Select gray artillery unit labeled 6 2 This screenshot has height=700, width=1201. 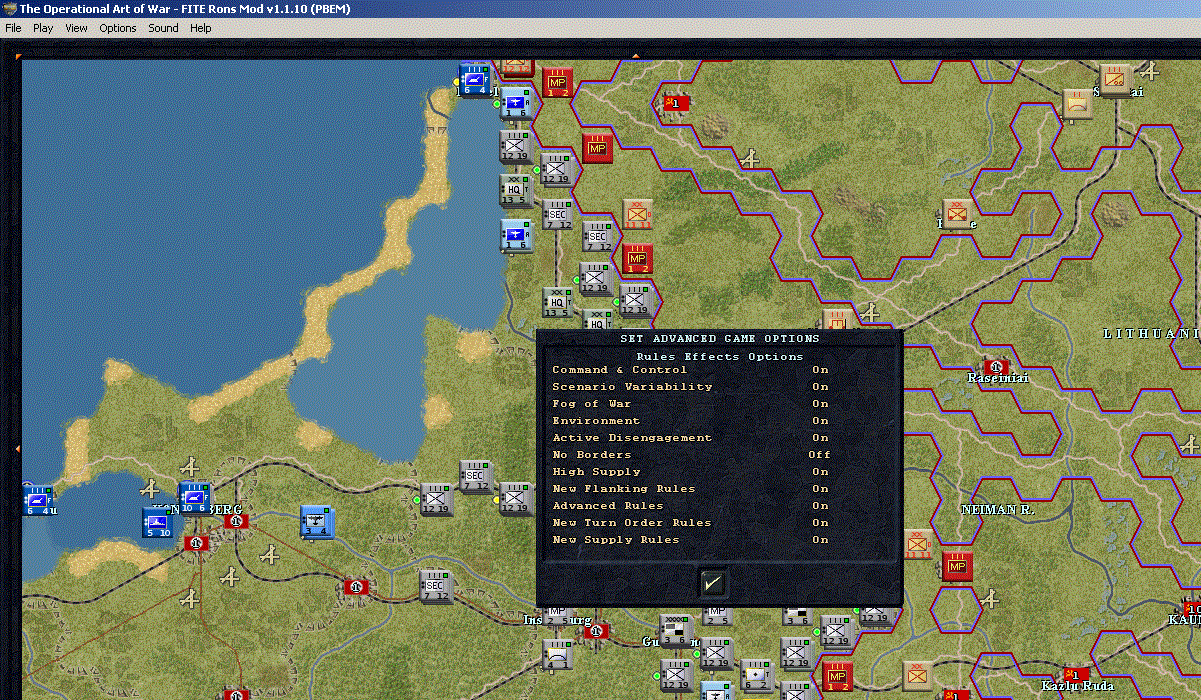click(756, 675)
